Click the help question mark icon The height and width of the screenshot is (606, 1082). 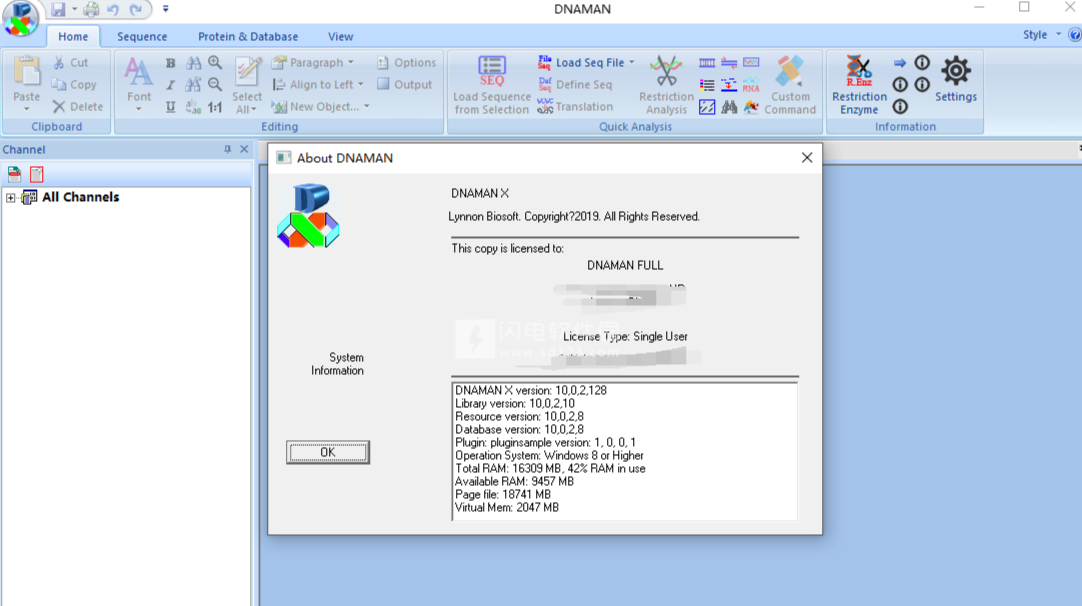point(1074,35)
